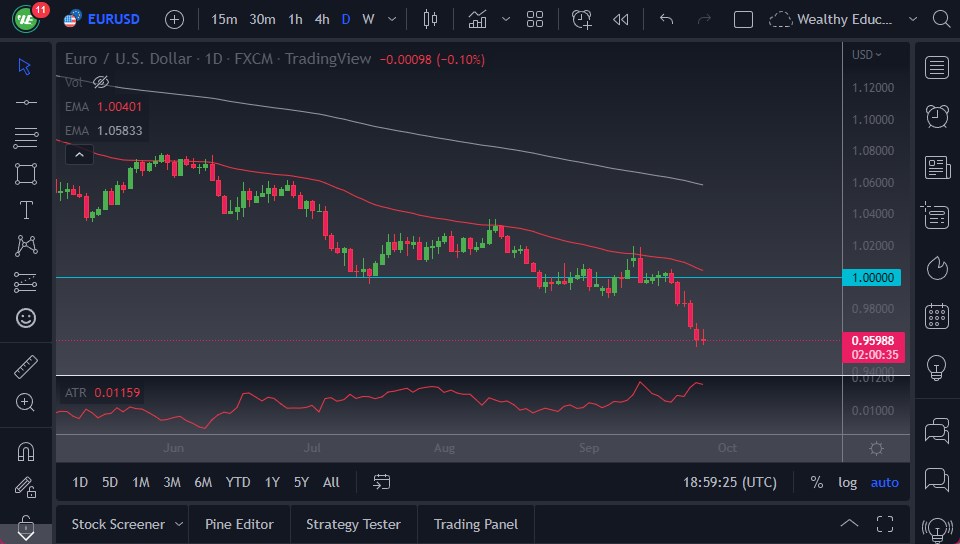Click the Replay rewind icon

621,19
